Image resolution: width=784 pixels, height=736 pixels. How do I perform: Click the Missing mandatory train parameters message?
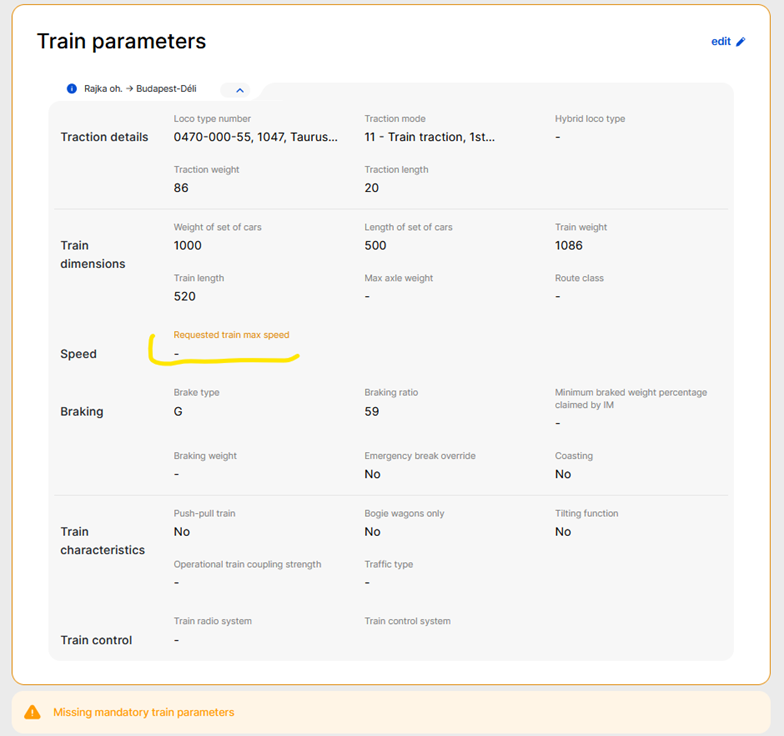144,712
